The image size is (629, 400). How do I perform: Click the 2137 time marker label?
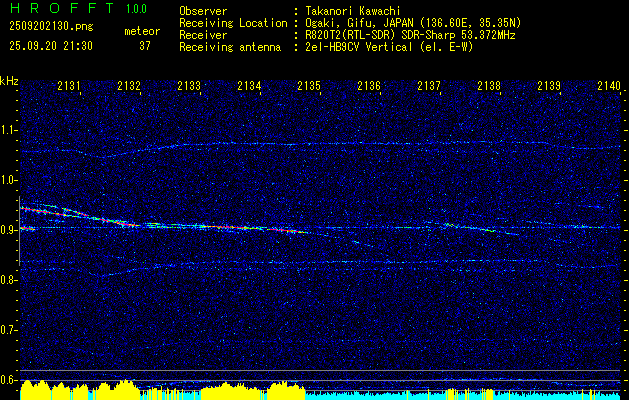pos(429,85)
